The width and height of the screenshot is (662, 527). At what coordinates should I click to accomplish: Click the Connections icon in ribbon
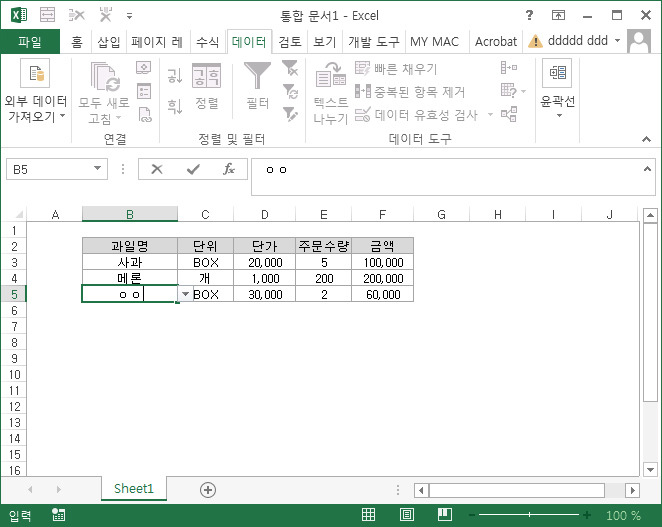144,68
